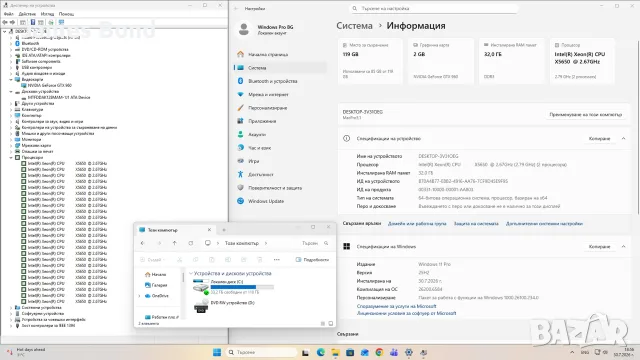Open Игри in Settings sidebar

(x=253, y=161)
